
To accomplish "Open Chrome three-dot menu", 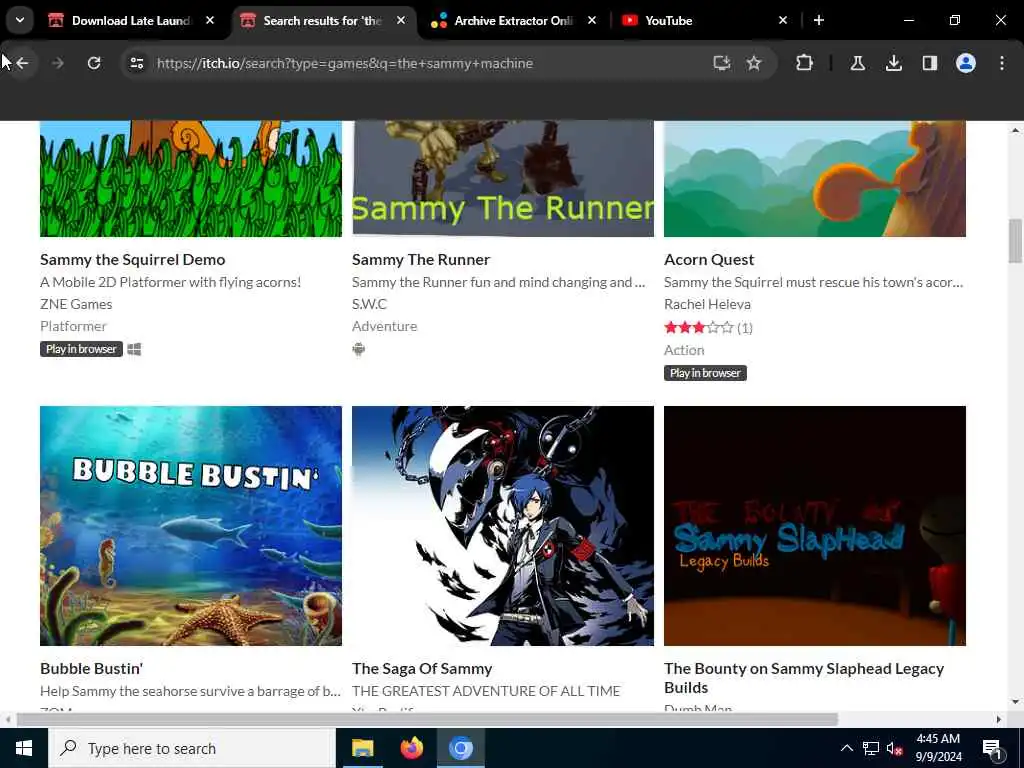I will (x=1002, y=63).
